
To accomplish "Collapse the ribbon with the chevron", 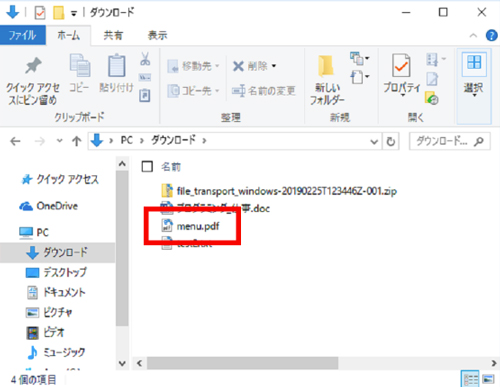I will coord(473,35).
